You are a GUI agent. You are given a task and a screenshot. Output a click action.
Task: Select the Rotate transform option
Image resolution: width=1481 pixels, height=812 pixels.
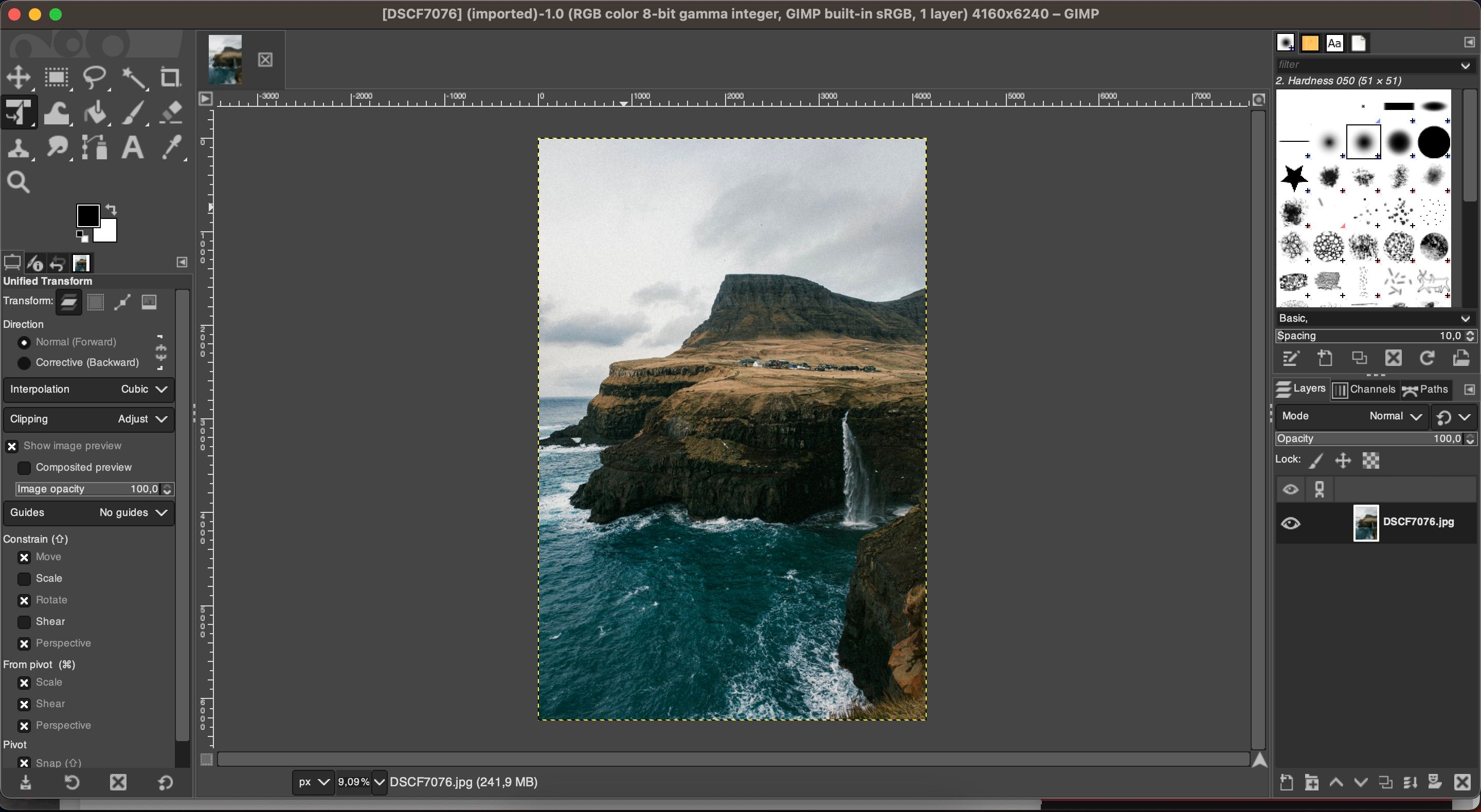click(24, 600)
